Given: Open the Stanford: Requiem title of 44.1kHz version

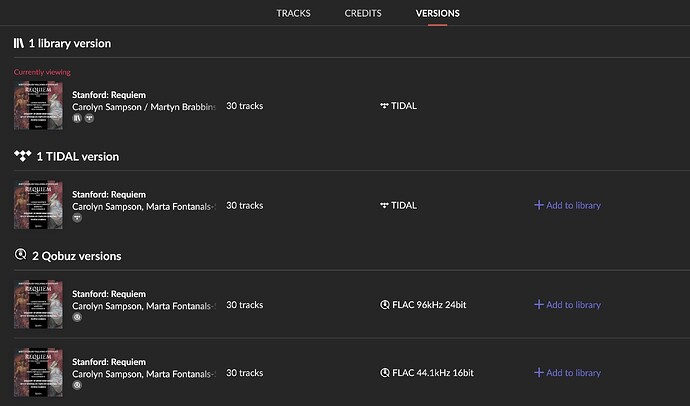Looking at the screenshot, I should [x=109, y=362].
